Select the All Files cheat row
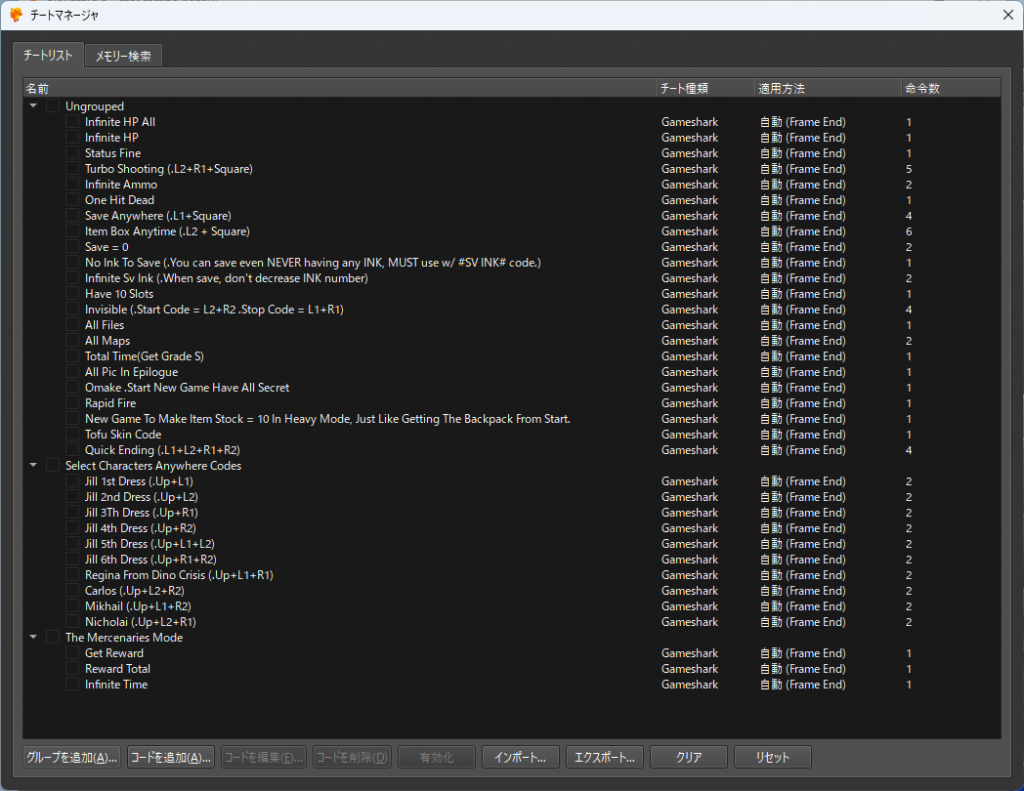 coord(511,325)
